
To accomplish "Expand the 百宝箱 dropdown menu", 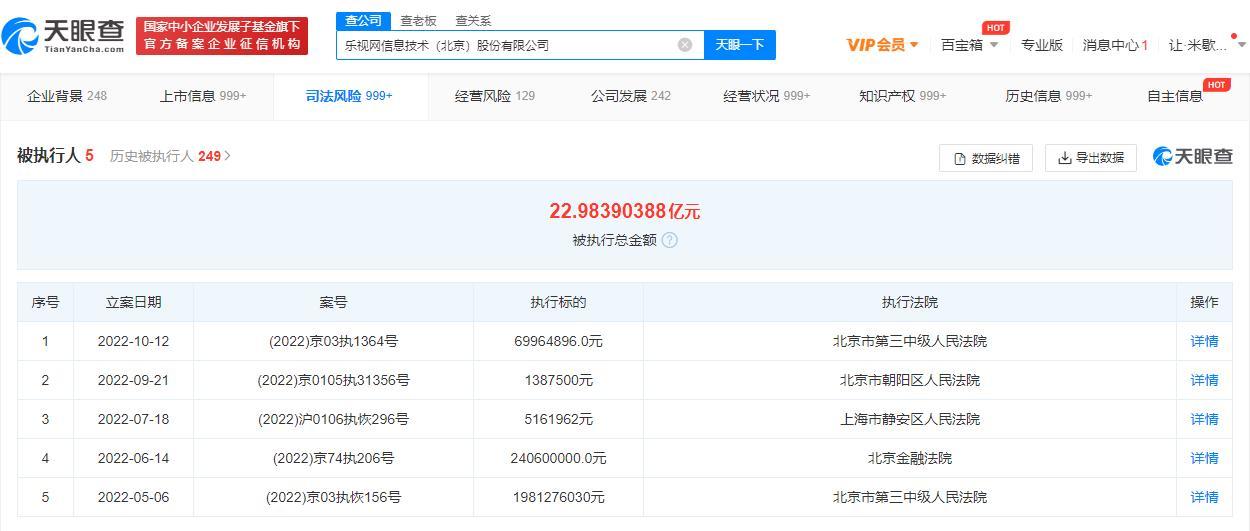I will coord(970,45).
